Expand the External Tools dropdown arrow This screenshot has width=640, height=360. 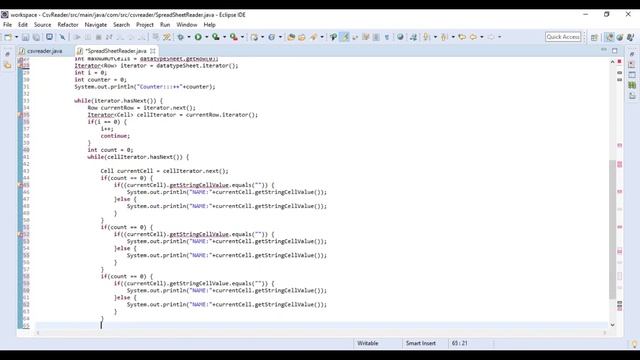[242, 37]
